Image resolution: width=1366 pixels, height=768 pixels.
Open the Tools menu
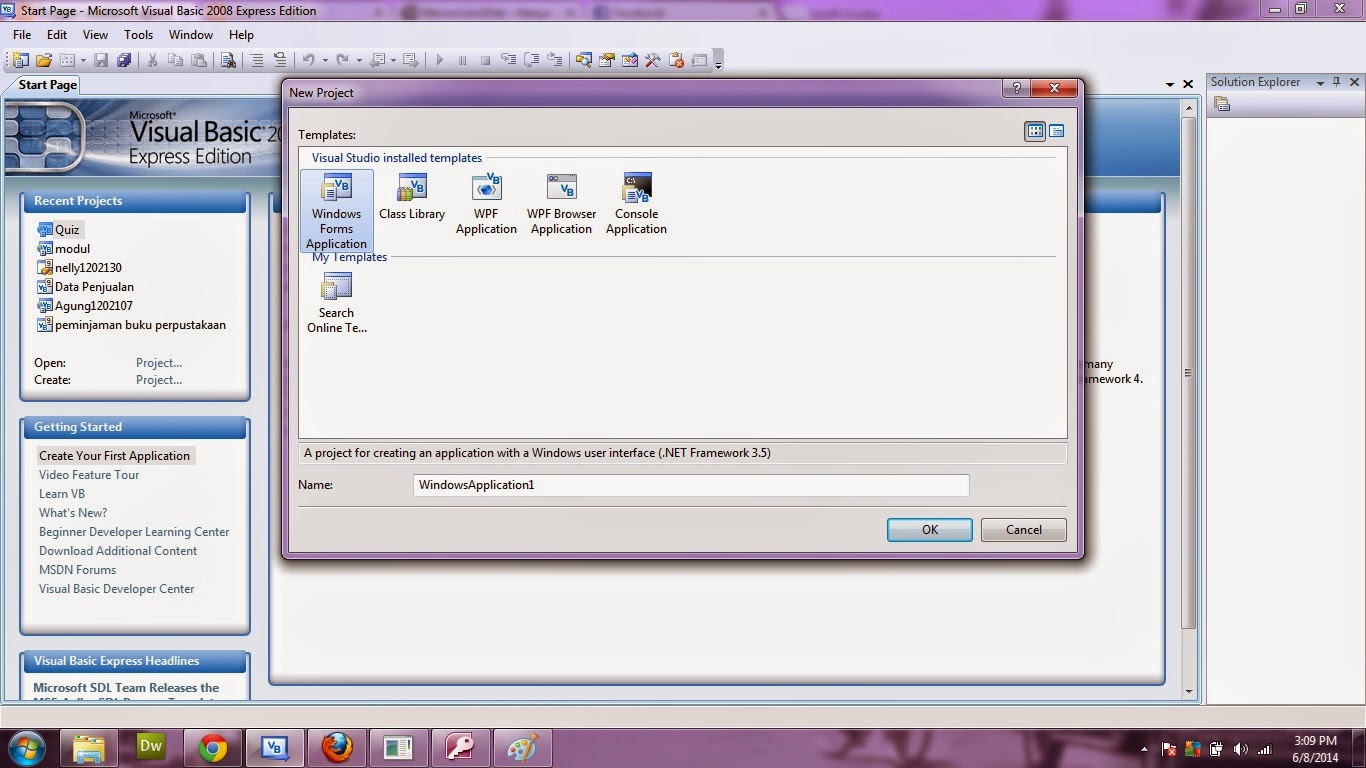point(138,35)
